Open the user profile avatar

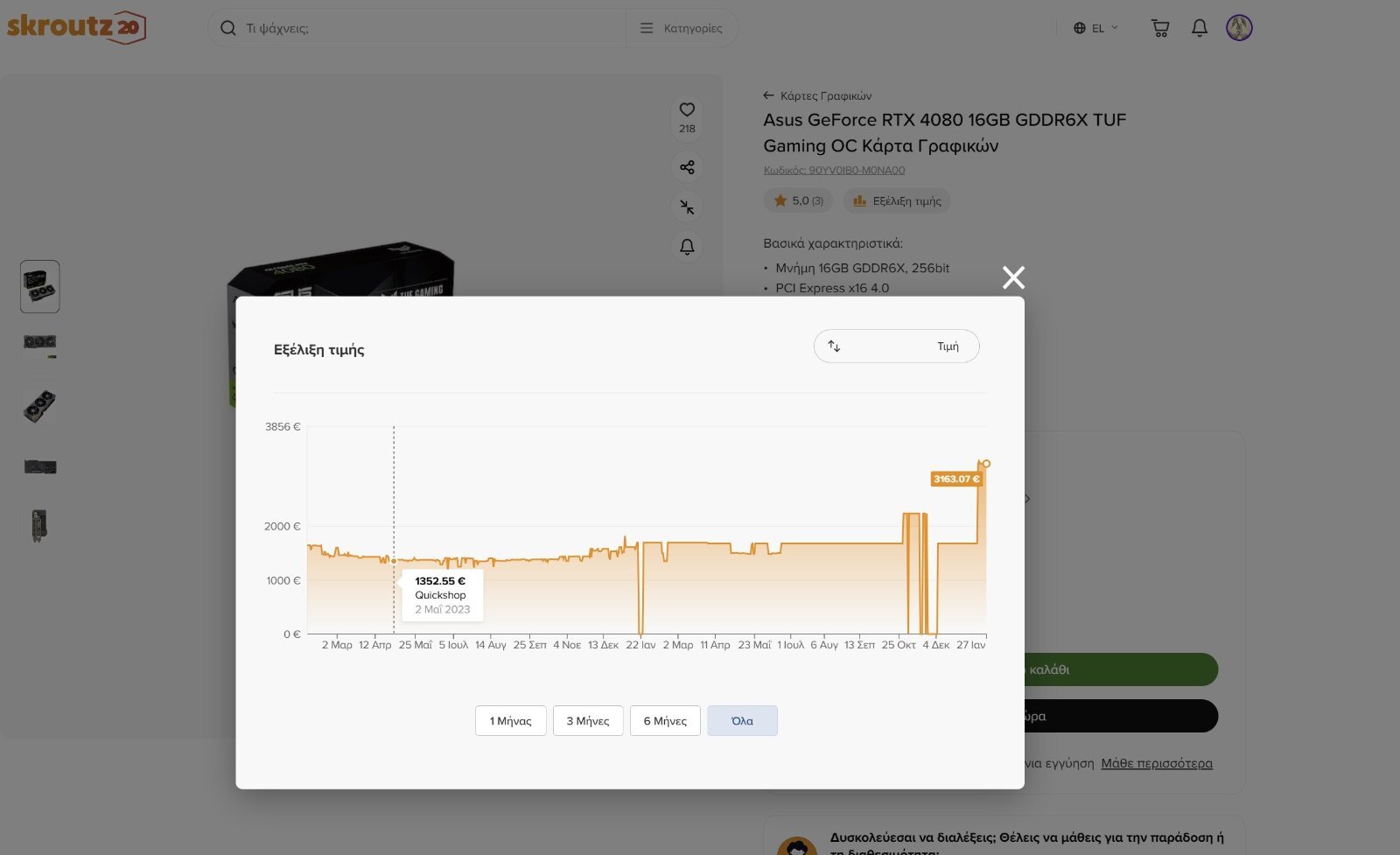[1239, 28]
